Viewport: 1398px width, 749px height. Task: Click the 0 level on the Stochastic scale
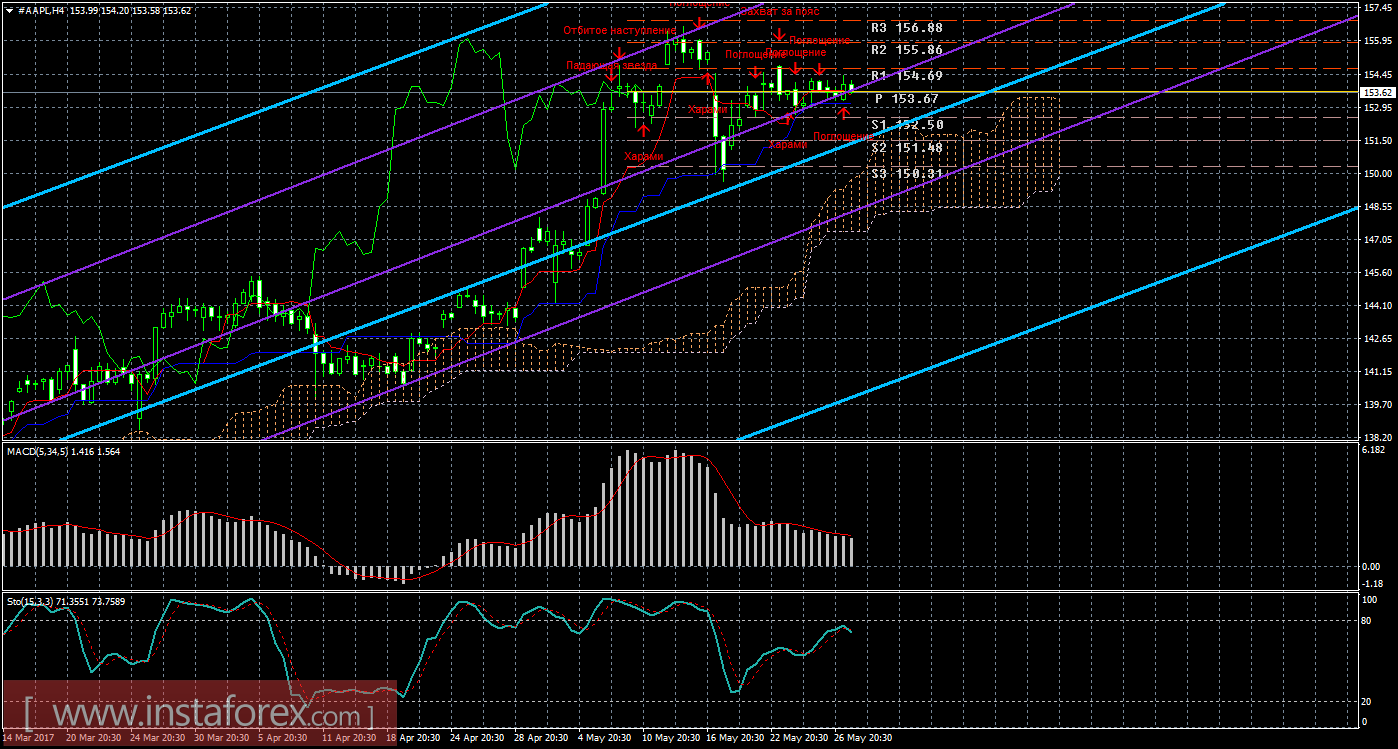1366,722
